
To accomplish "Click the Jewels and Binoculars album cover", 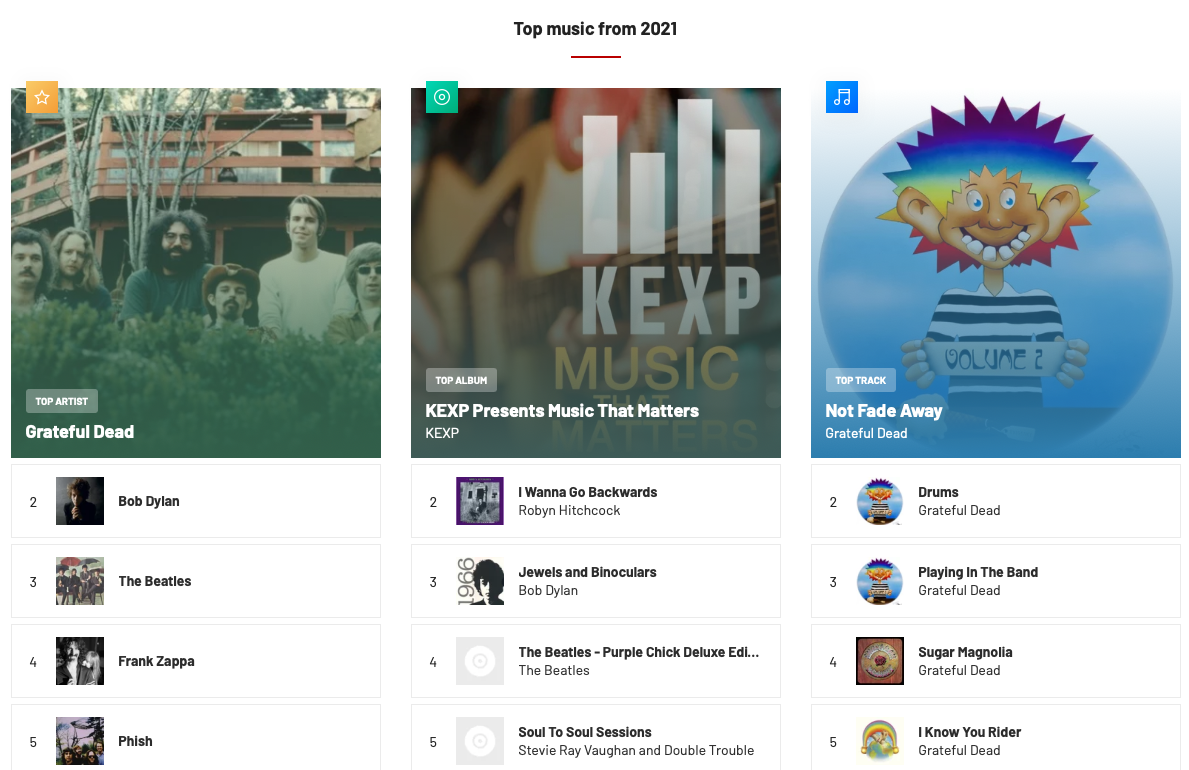I will 480,581.
